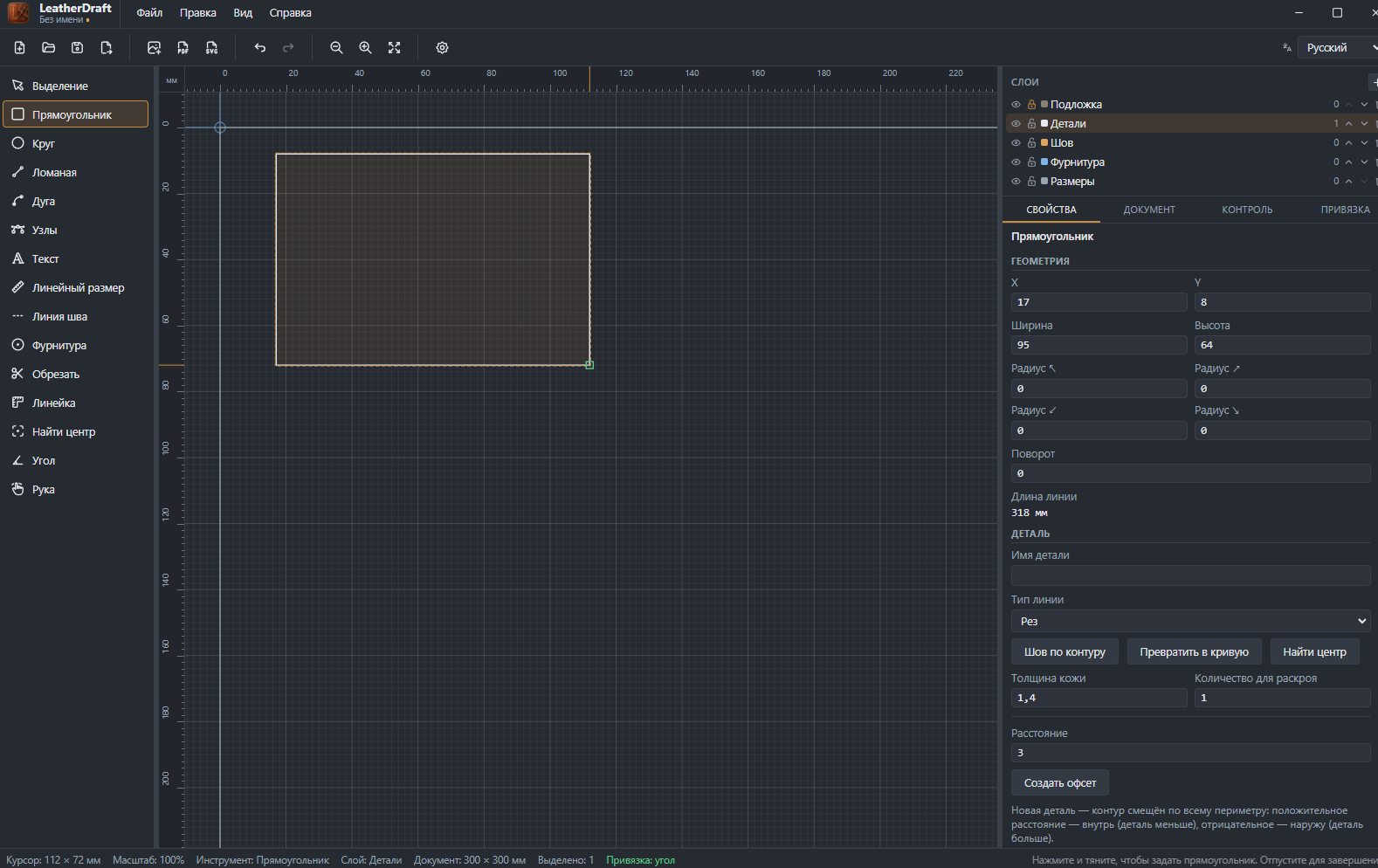
Task: Open the Русский language selector
Action: point(1337,48)
